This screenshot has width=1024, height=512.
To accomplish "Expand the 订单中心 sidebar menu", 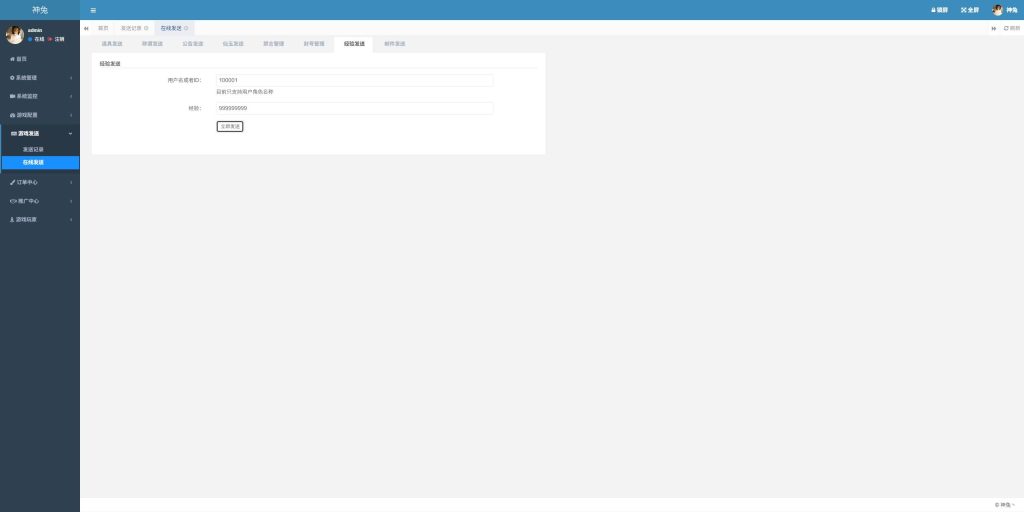I will click(x=40, y=182).
